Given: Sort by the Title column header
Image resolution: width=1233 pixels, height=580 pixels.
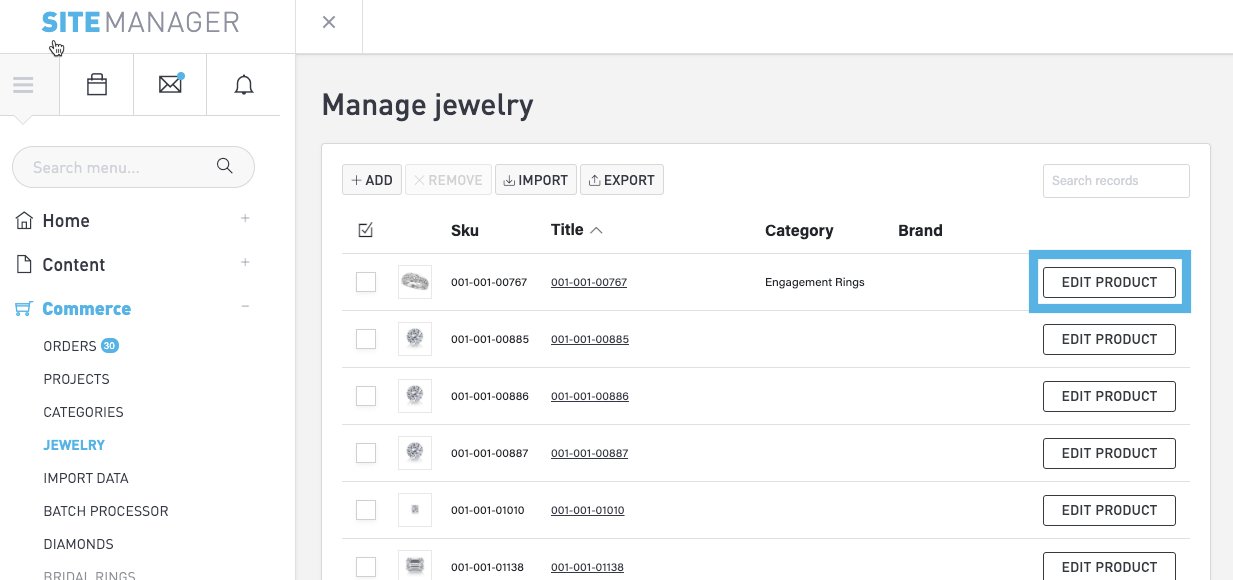Looking at the screenshot, I should [x=567, y=230].
